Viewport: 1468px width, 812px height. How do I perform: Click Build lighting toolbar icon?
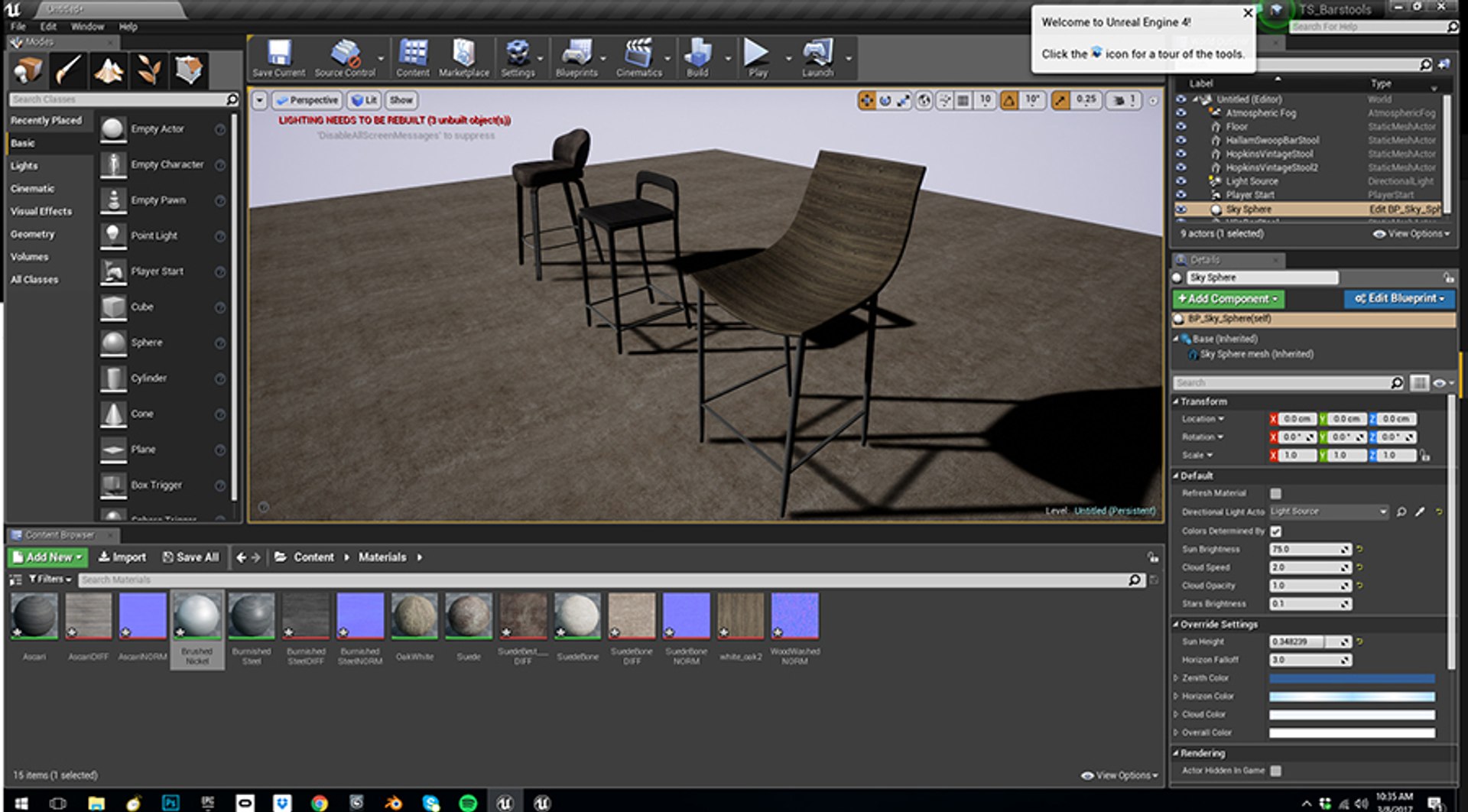(697, 58)
